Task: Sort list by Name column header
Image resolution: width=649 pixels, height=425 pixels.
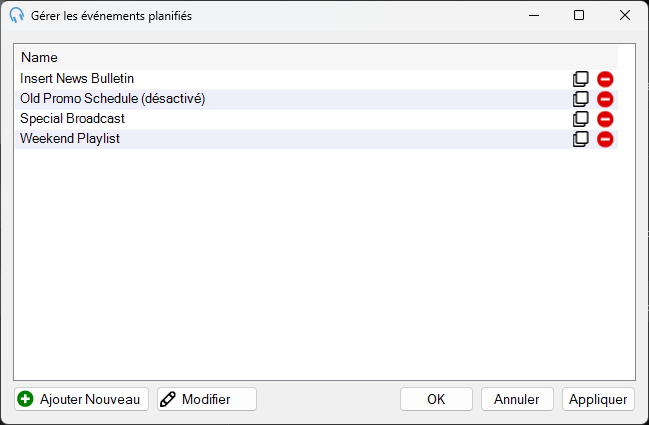Action: [x=317, y=57]
